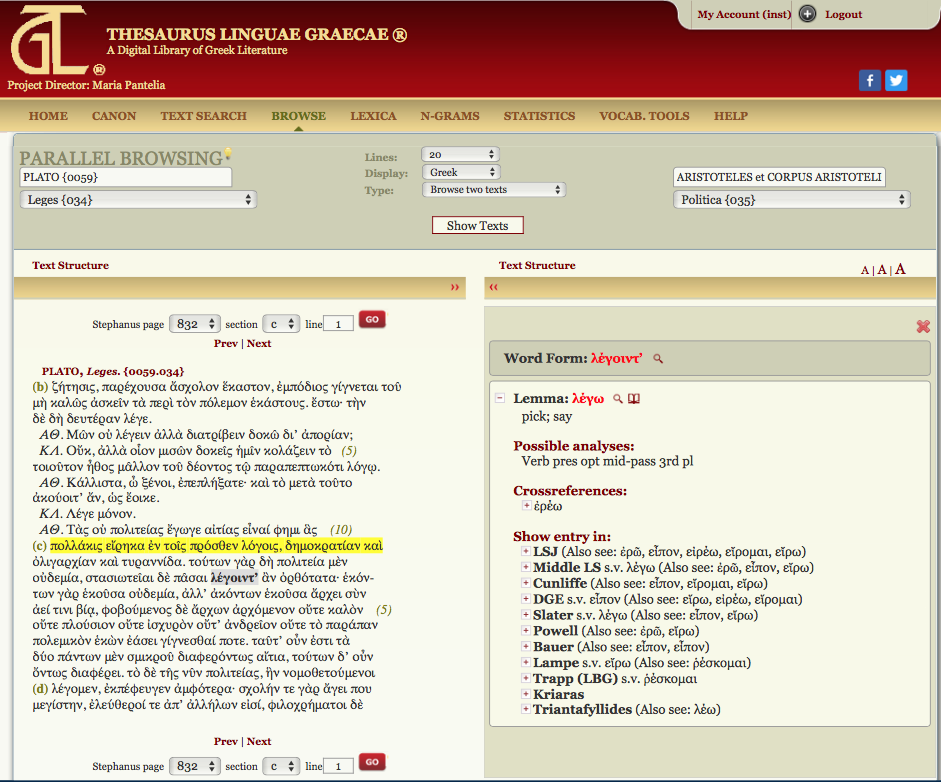Screen dimensions: 941x782
Task: Expand the LSJ dictionary entry
Action: [526, 552]
